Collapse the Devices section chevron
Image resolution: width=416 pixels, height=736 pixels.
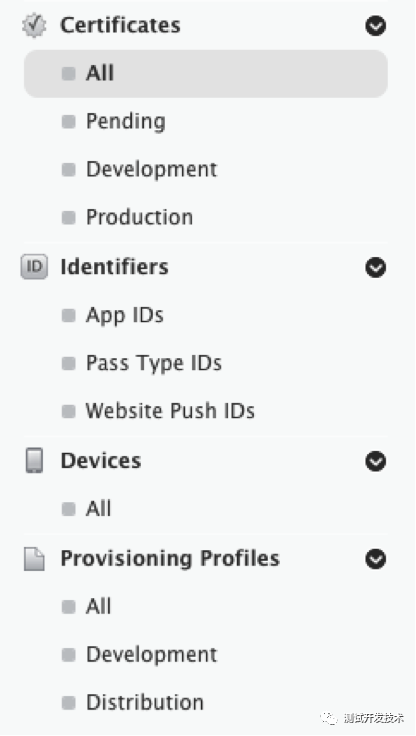376,461
